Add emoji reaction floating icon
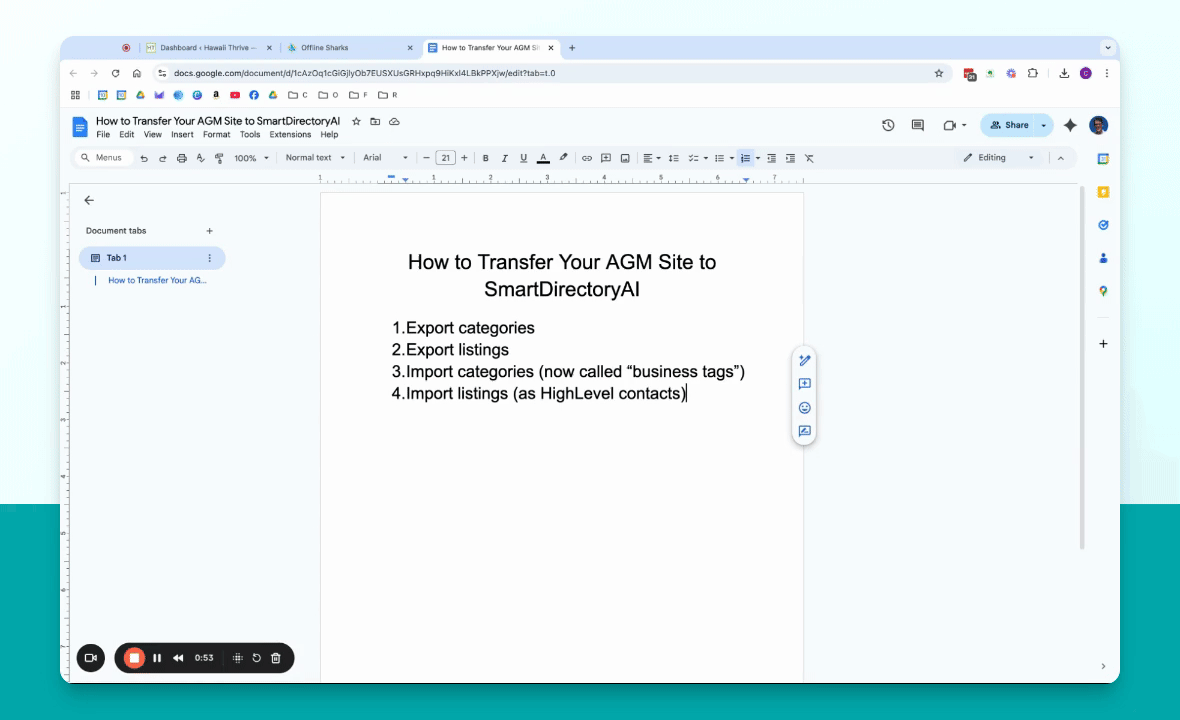Viewport: 1180px width, 720px height. (804, 408)
